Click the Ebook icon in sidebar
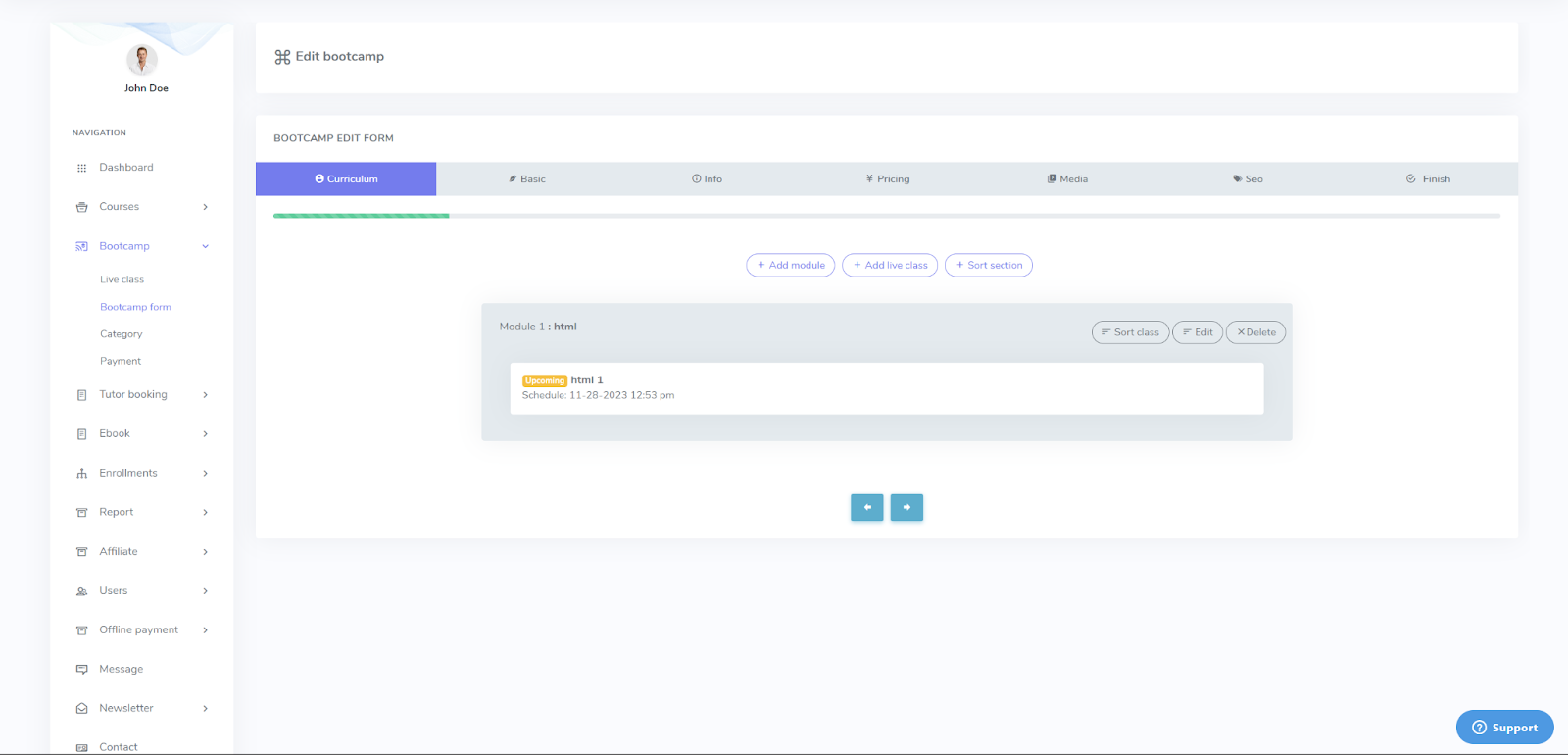 click(x=81, y=434)
